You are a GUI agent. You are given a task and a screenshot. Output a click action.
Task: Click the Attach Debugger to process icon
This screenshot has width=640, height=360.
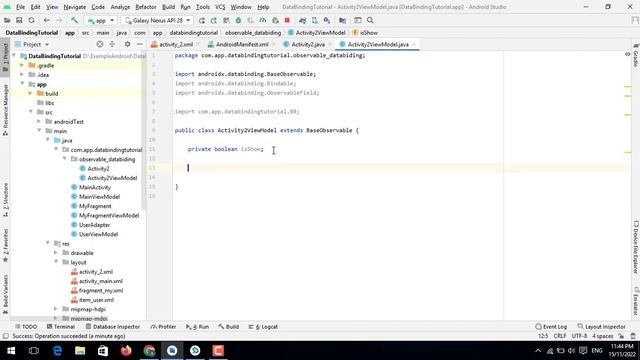pos(275,20)
